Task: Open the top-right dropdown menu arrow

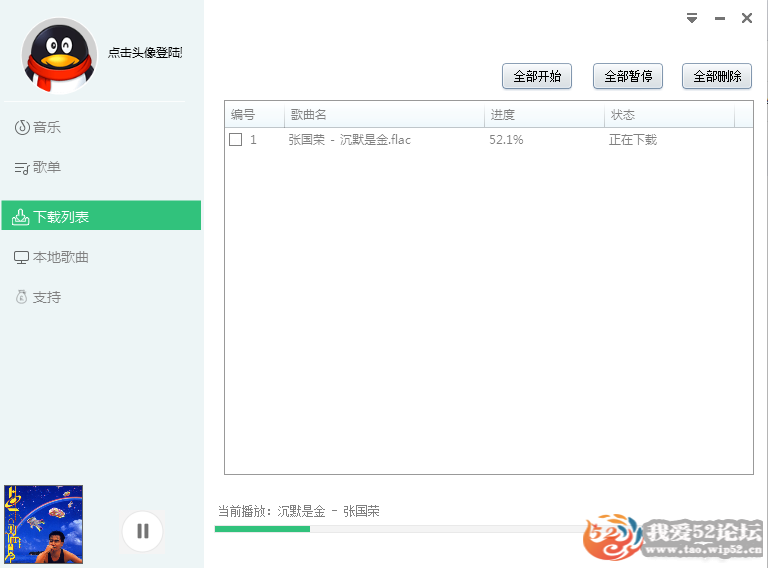Action: coord(692,18)
